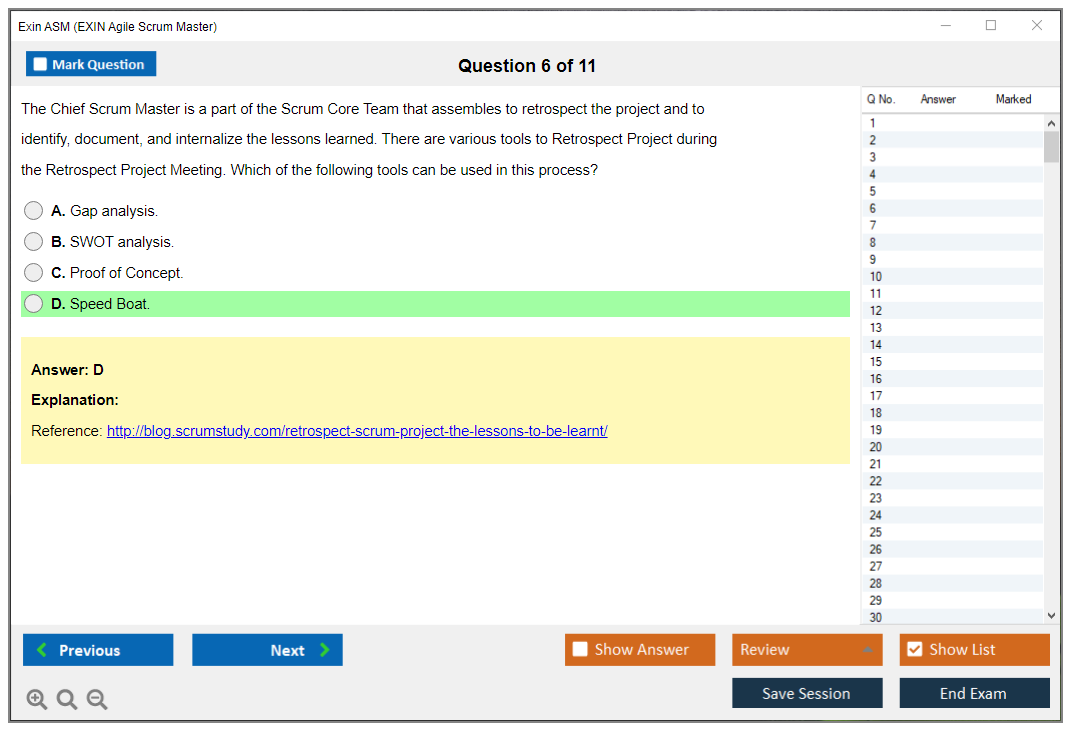1075x735 pixels.
Task: Open the scrumstudy blog reference link
Action: 357,431
